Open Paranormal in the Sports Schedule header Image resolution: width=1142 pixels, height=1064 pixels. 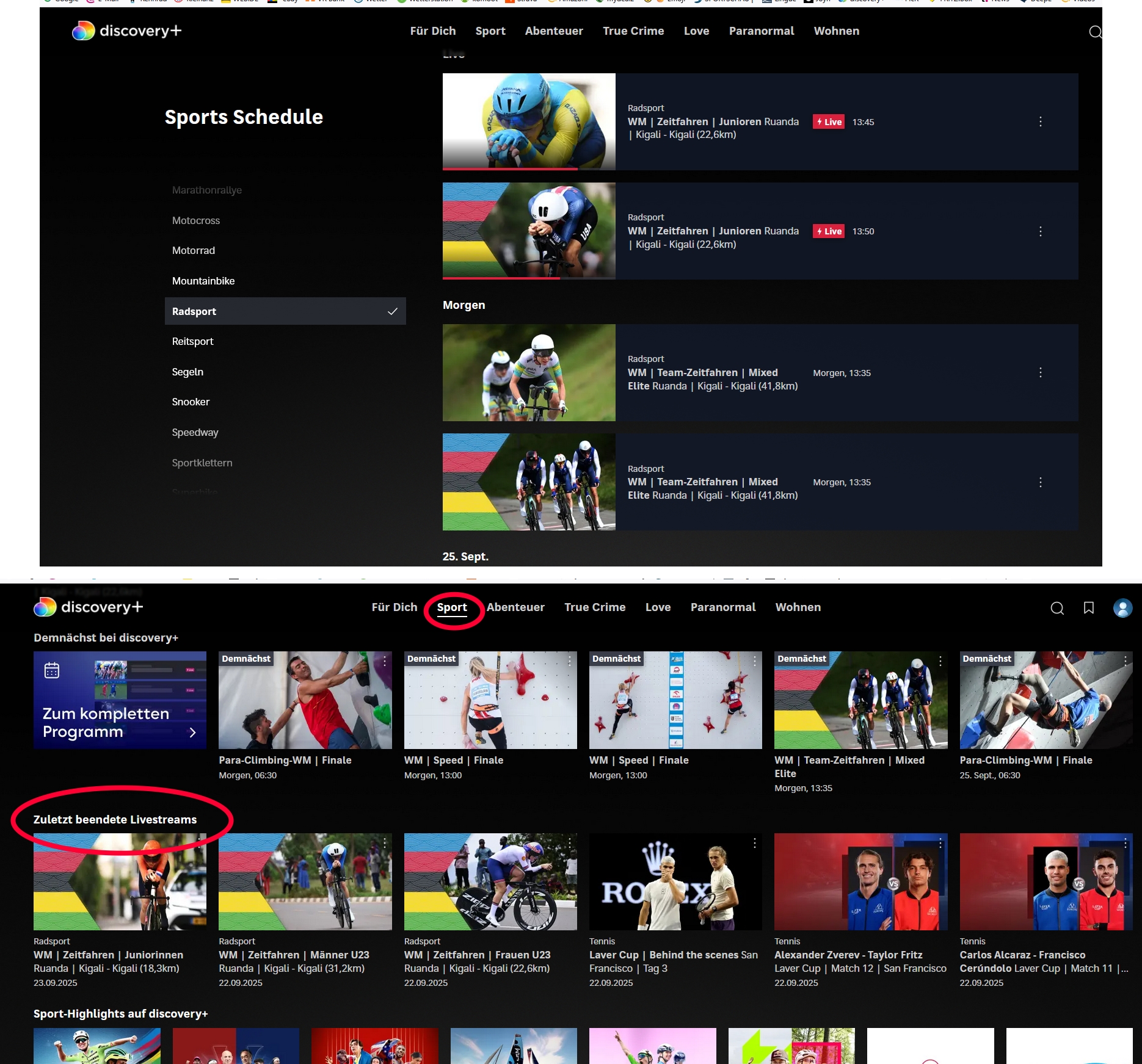pos(762,31)
